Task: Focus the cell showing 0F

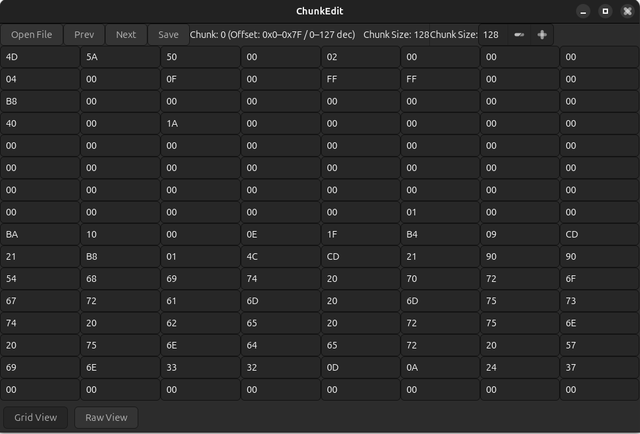Action: [200, 79]
